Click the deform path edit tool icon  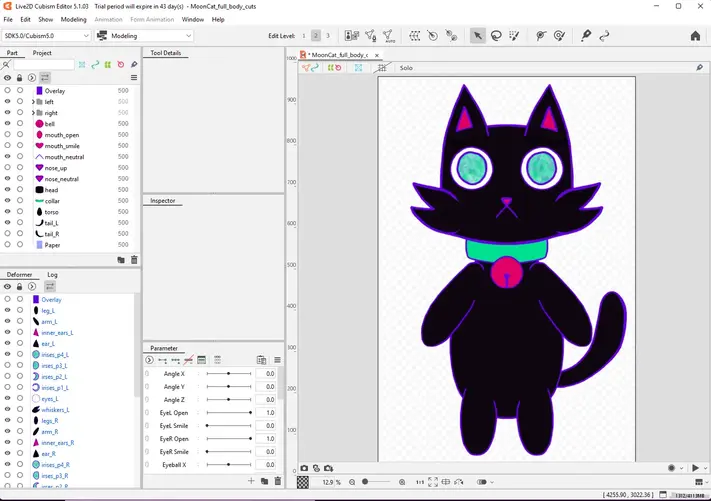[541, 36]
